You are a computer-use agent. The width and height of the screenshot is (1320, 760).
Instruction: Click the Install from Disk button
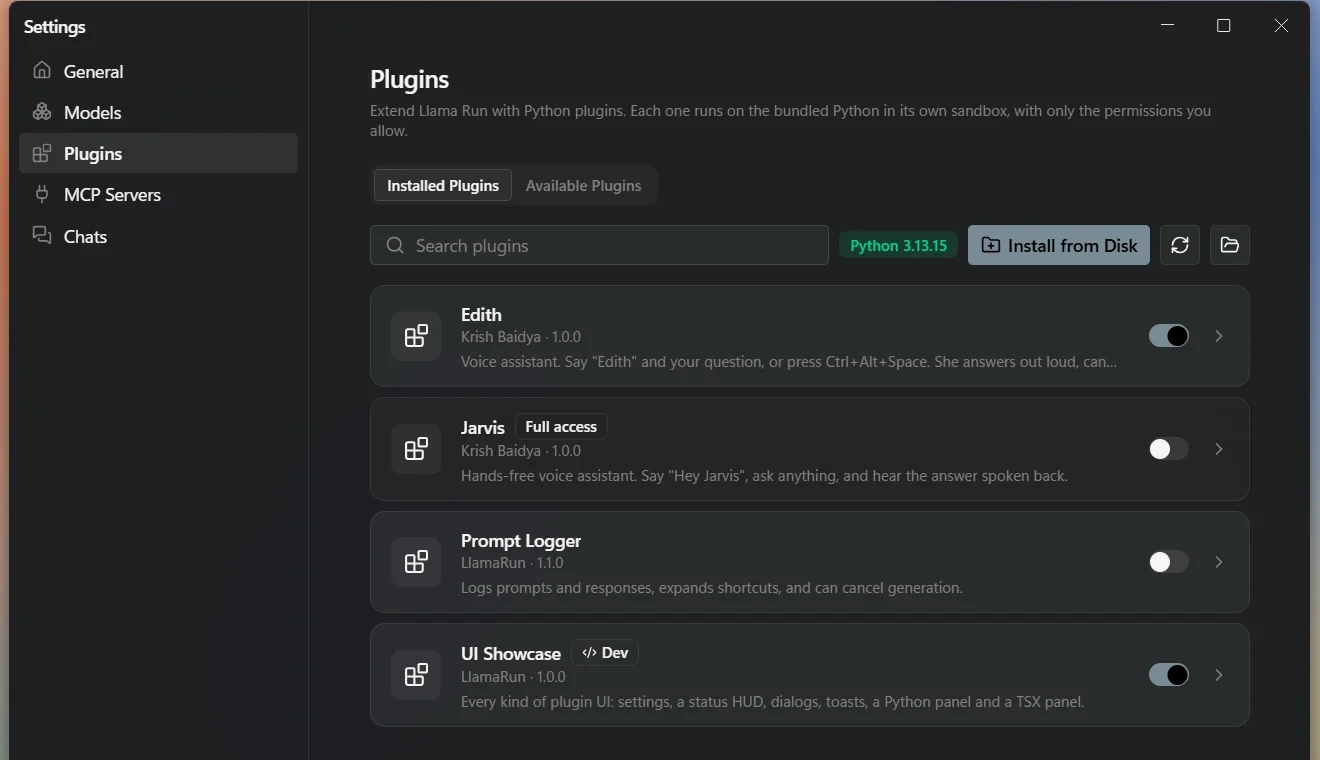[x=1059, y=245]
